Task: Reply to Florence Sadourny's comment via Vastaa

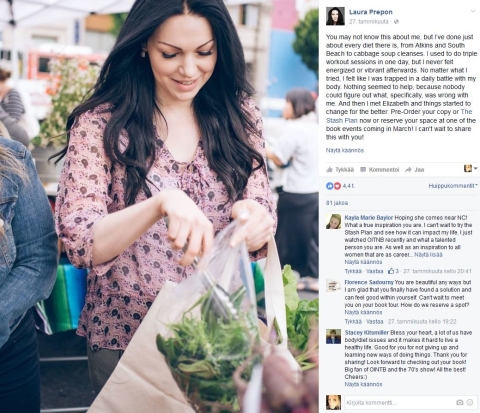Action: [375, 321]
